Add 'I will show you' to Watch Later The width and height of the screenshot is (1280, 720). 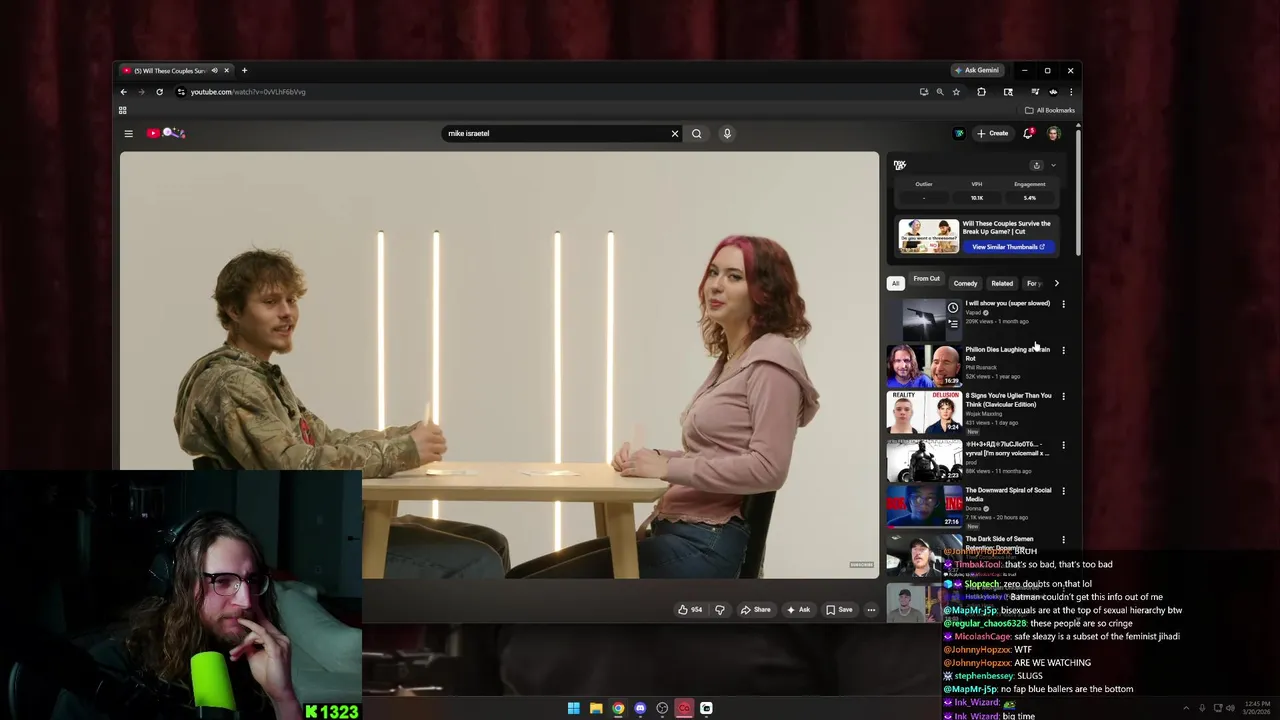953,308
